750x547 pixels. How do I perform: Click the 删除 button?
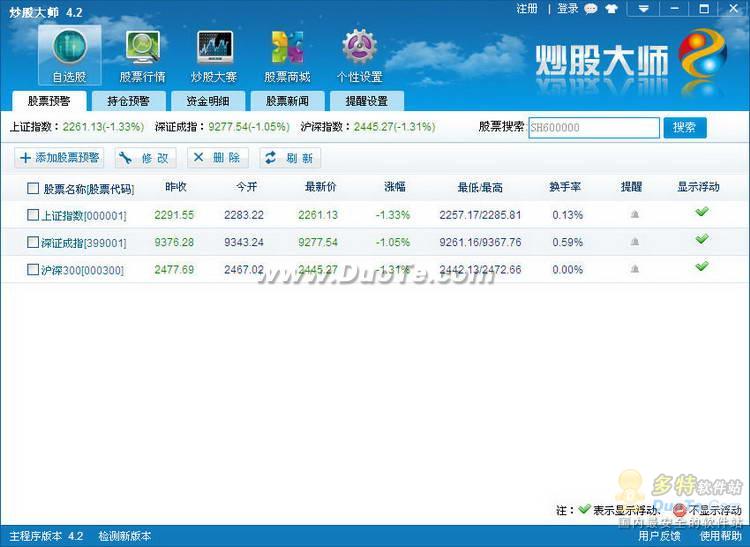[218, 158]
